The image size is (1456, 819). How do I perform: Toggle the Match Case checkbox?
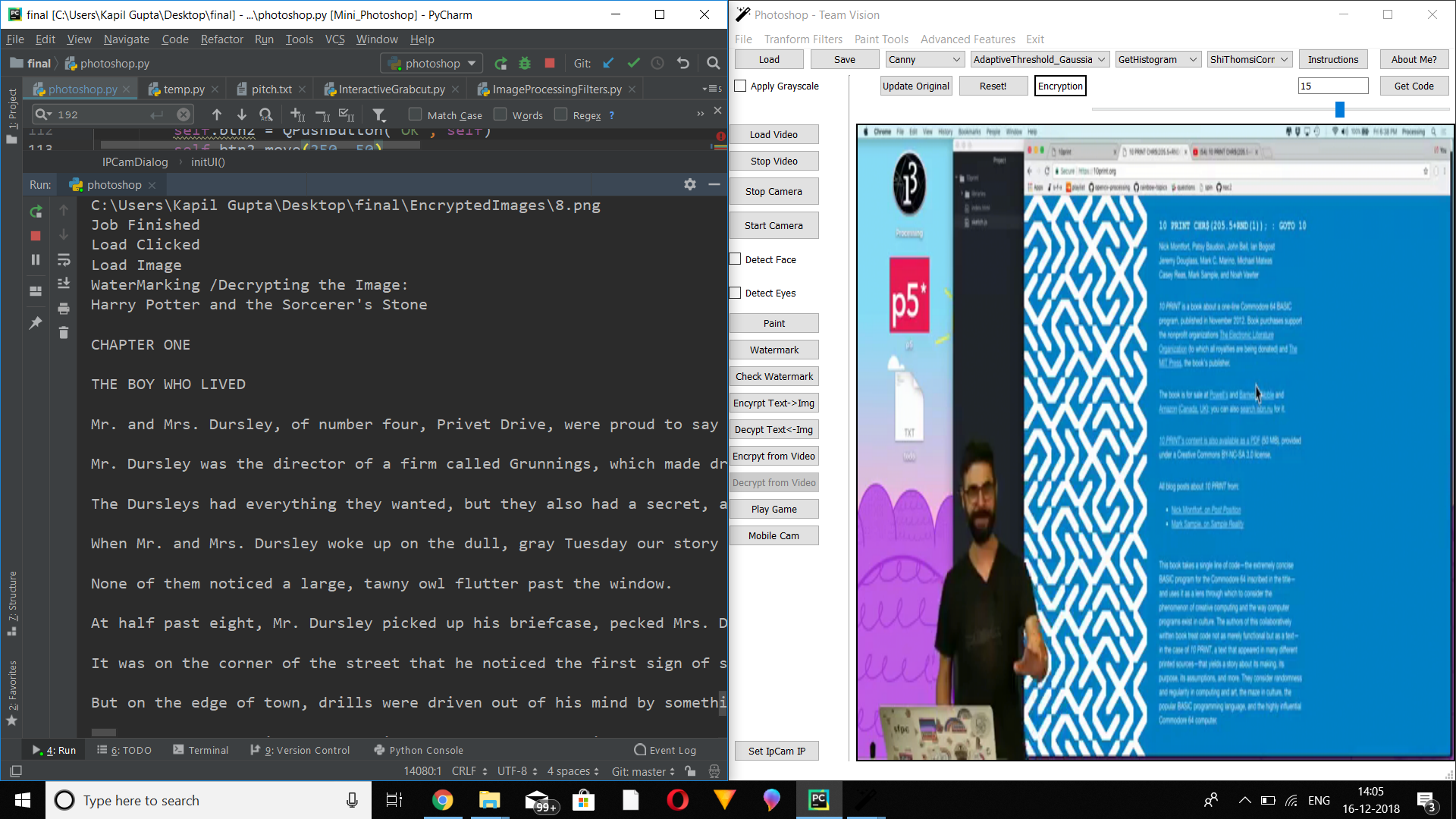415,115
